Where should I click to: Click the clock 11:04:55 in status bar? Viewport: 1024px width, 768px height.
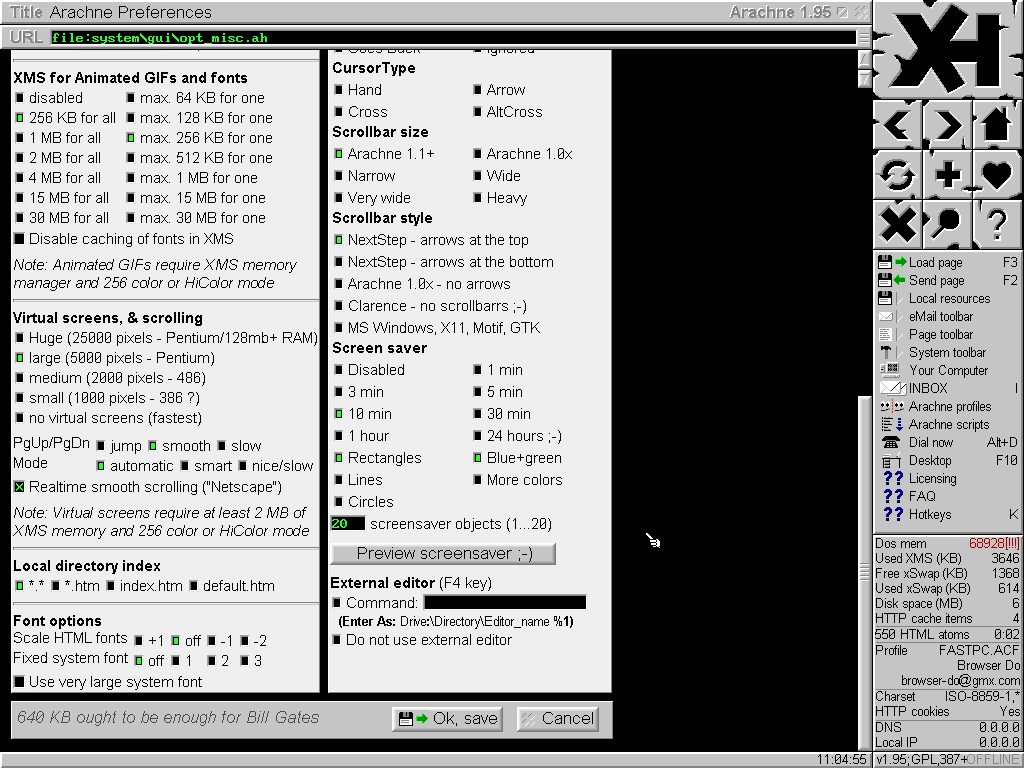click(842, 760)
